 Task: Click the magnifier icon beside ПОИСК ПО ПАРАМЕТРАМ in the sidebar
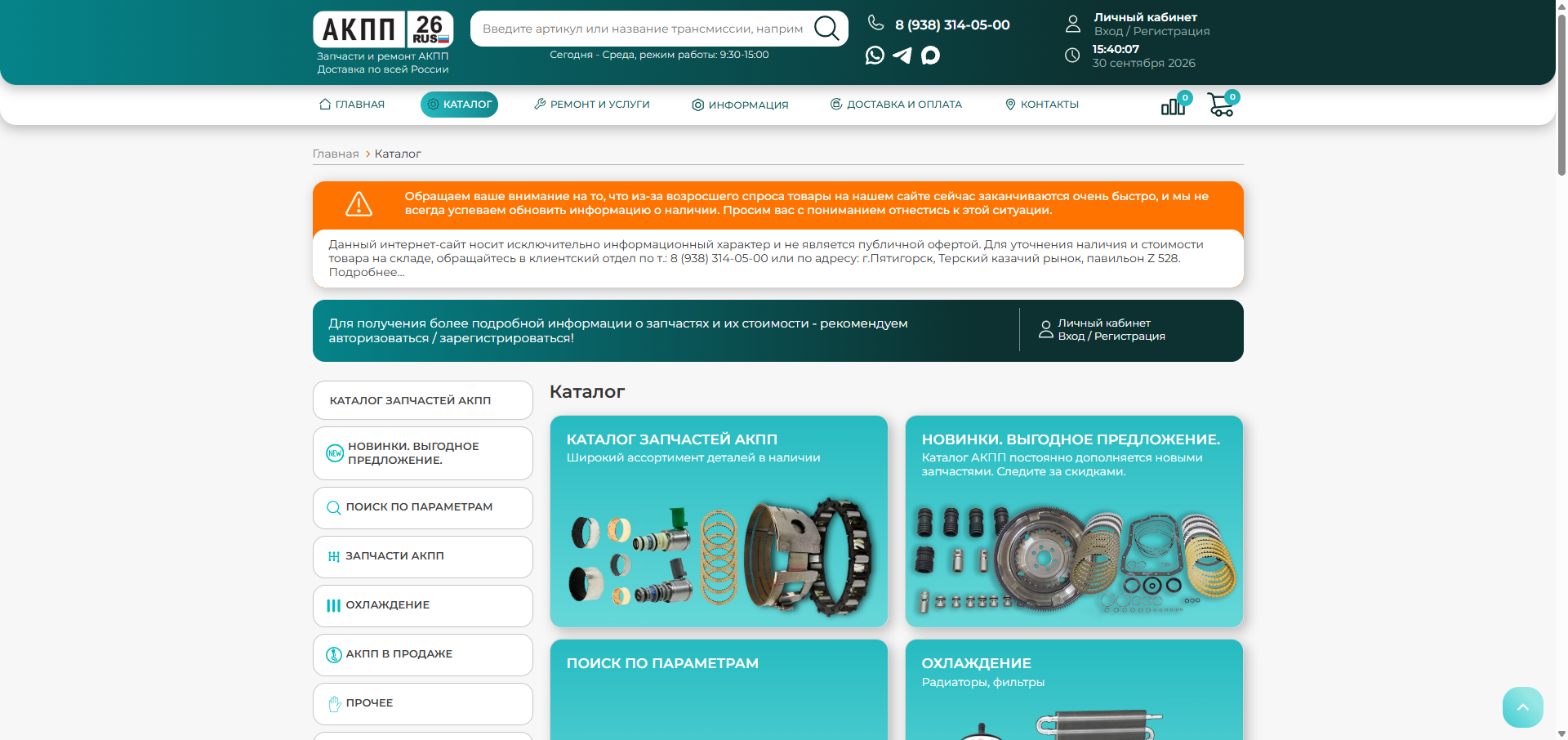coord(333,507)
